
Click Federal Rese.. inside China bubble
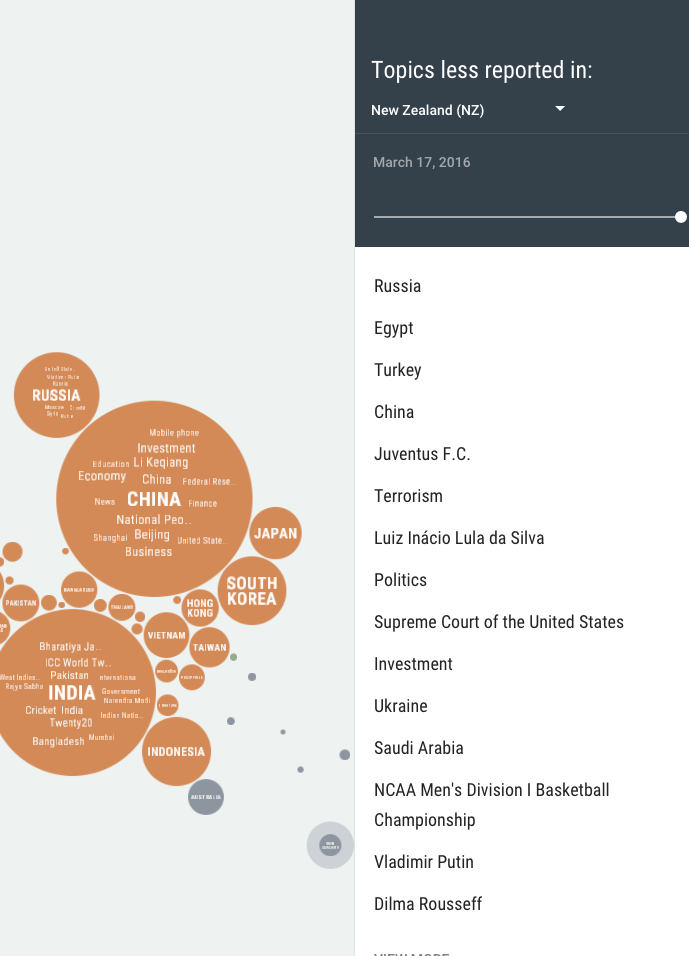tap(209, 482)
